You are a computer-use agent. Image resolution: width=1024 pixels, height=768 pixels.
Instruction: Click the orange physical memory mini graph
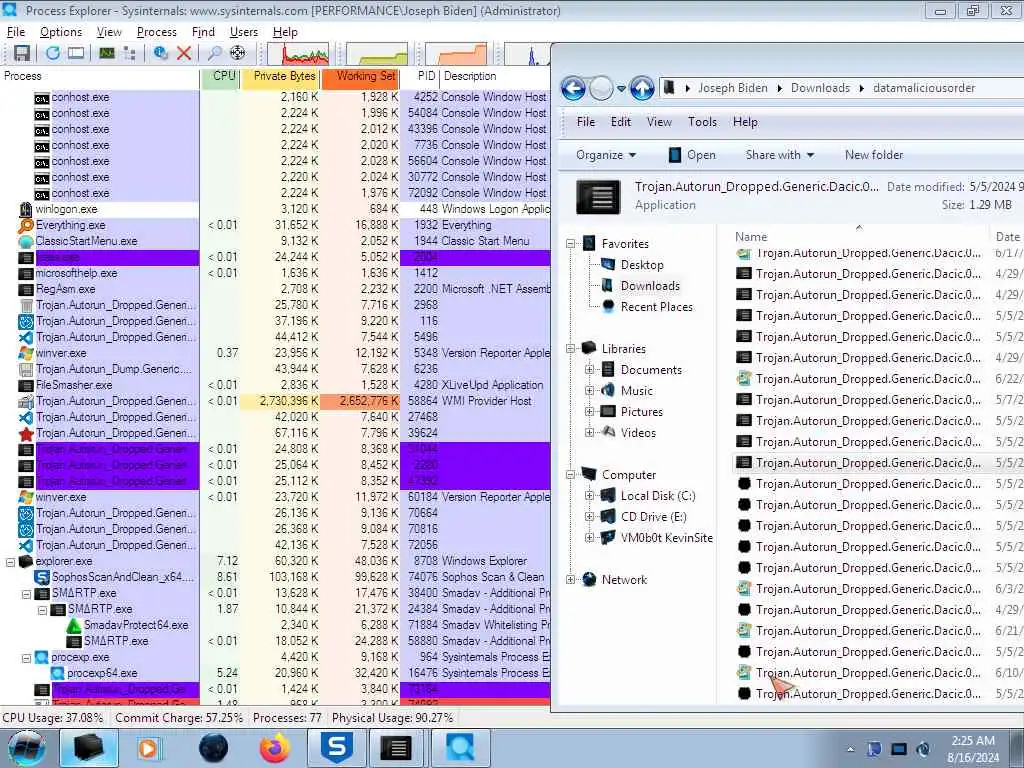455,54
